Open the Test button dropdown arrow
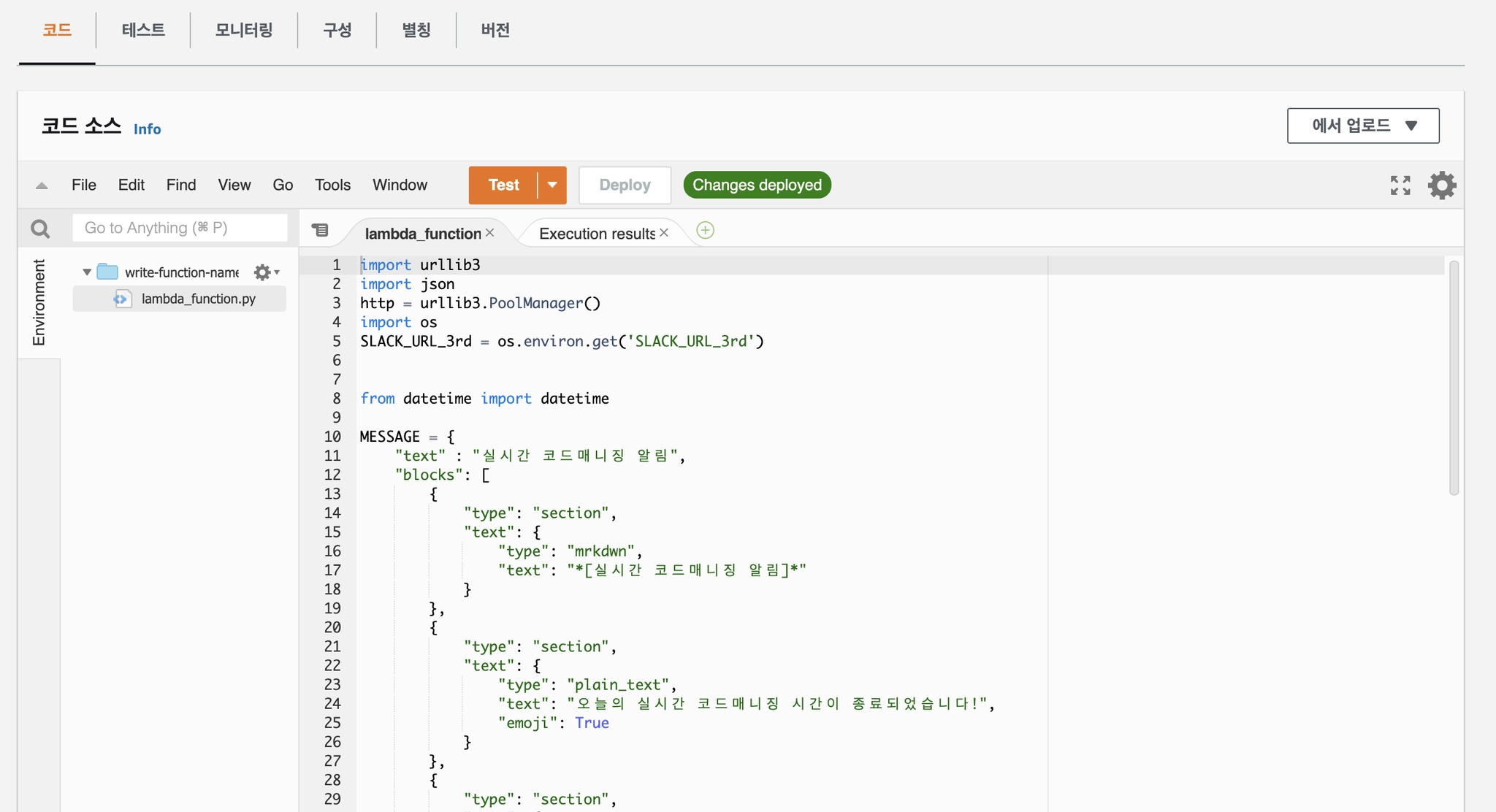1496x812 pixels. [552, 185]
